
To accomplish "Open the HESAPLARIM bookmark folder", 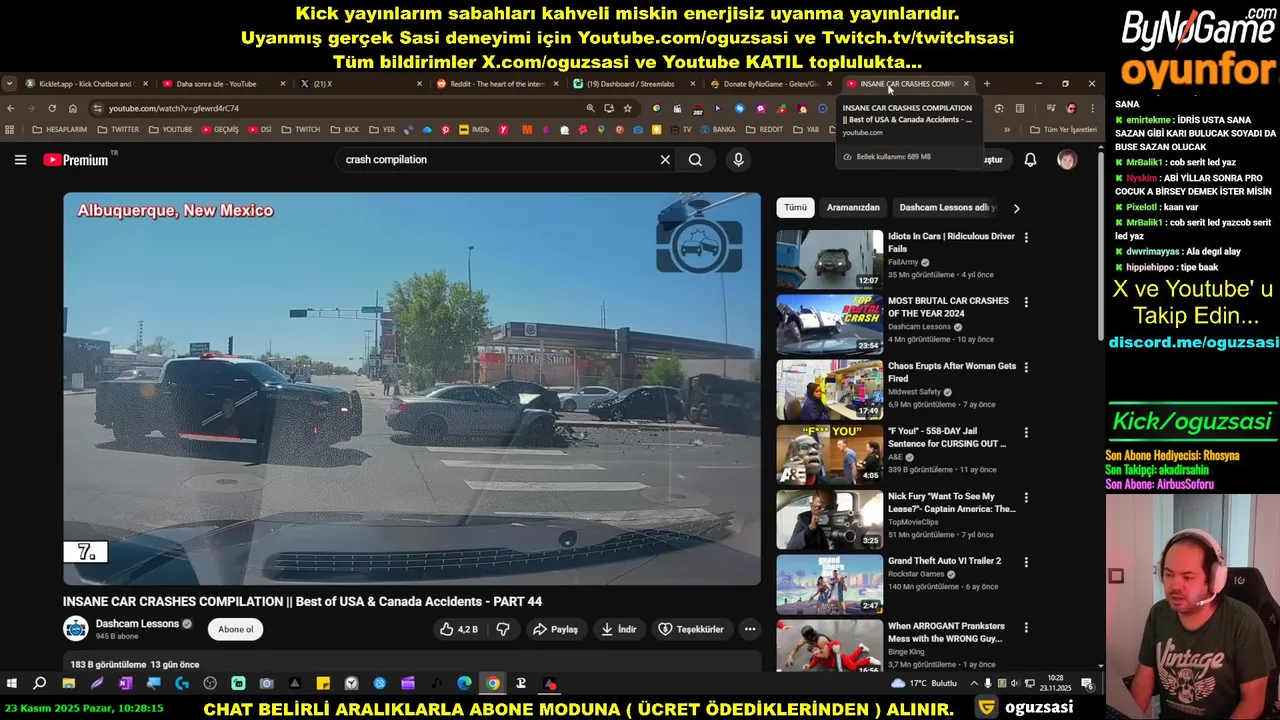I will (x=59, y=129).
